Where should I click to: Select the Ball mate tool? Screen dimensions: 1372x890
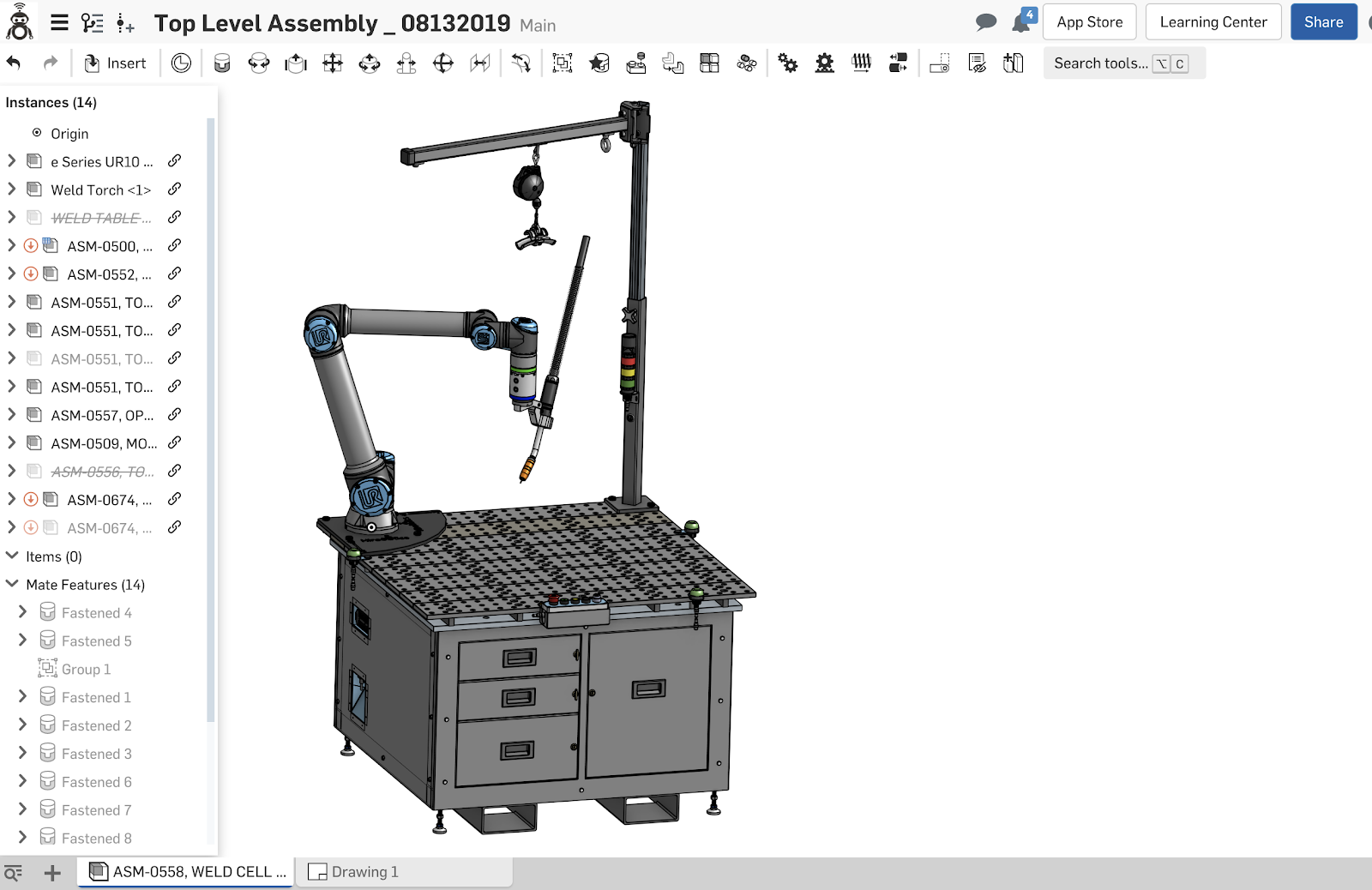tap(443, 63)
